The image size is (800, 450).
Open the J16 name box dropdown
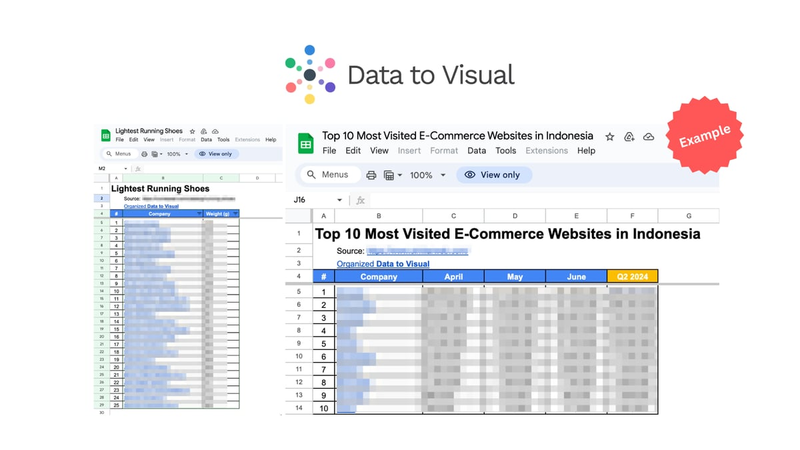tap(339, 200)
